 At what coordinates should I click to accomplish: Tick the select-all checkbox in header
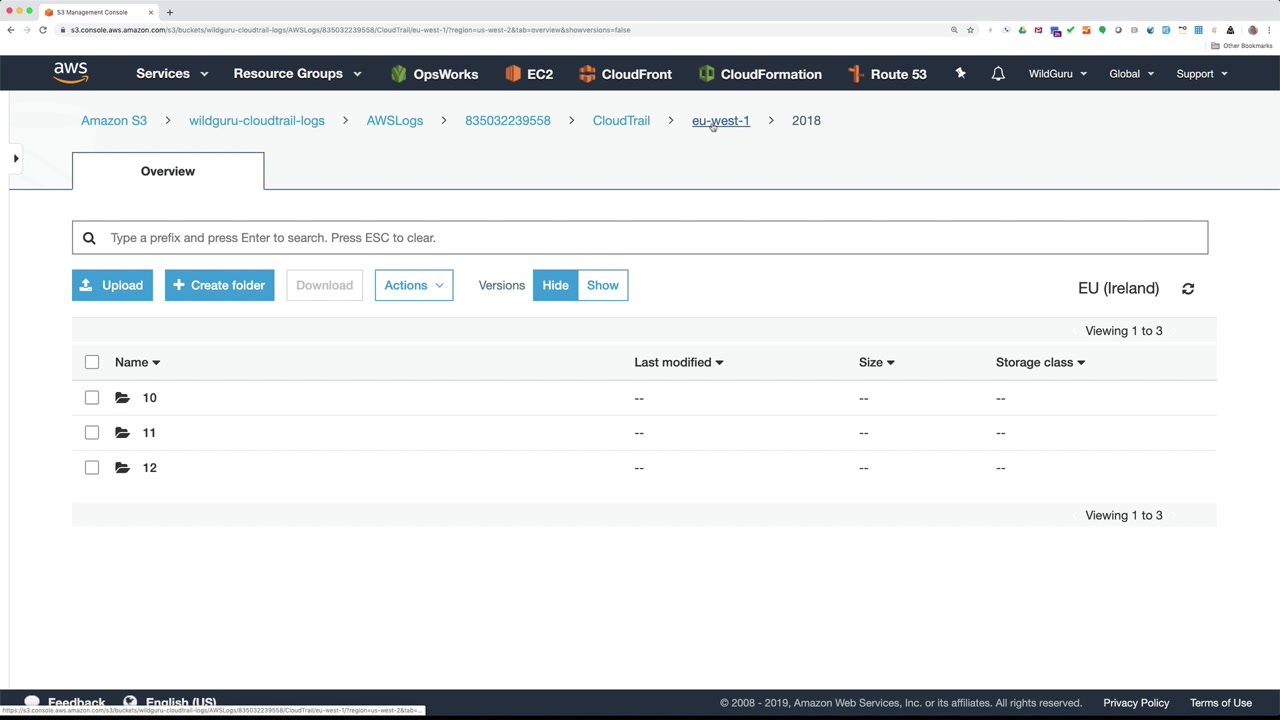pos(92,362)
